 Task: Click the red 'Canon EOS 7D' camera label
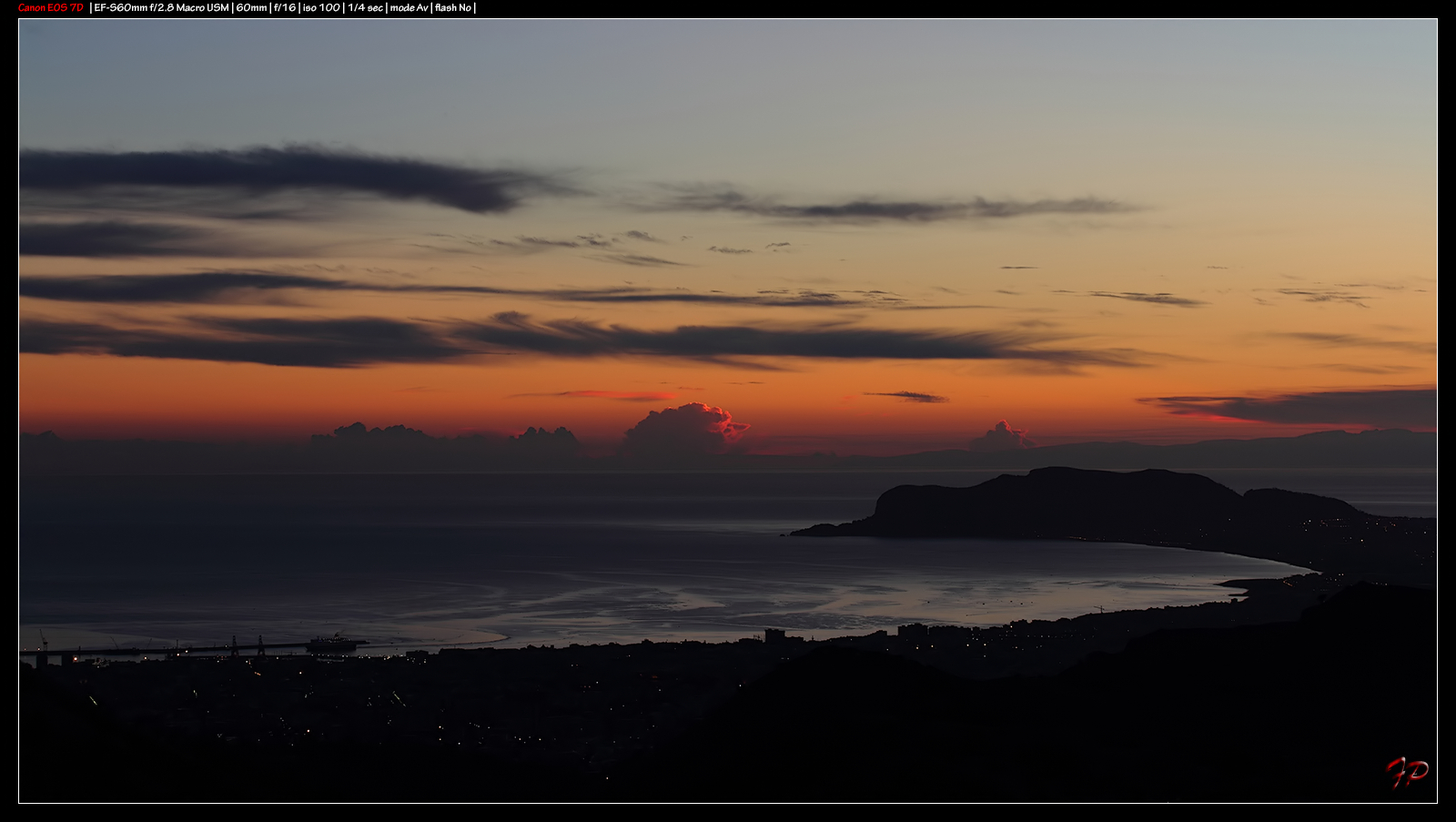[x=51, y=7]
